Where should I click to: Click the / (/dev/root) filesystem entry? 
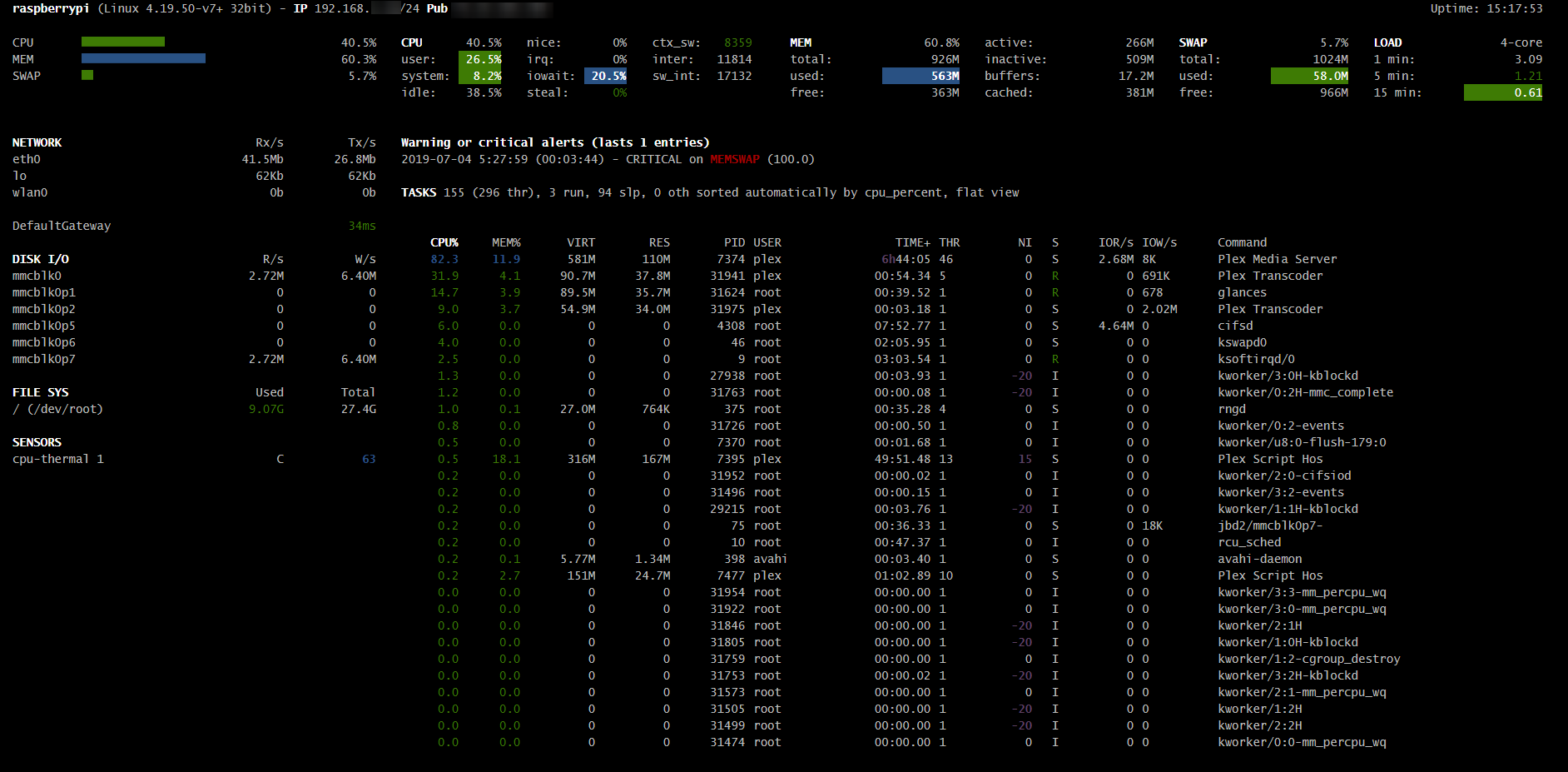[57, 409]
